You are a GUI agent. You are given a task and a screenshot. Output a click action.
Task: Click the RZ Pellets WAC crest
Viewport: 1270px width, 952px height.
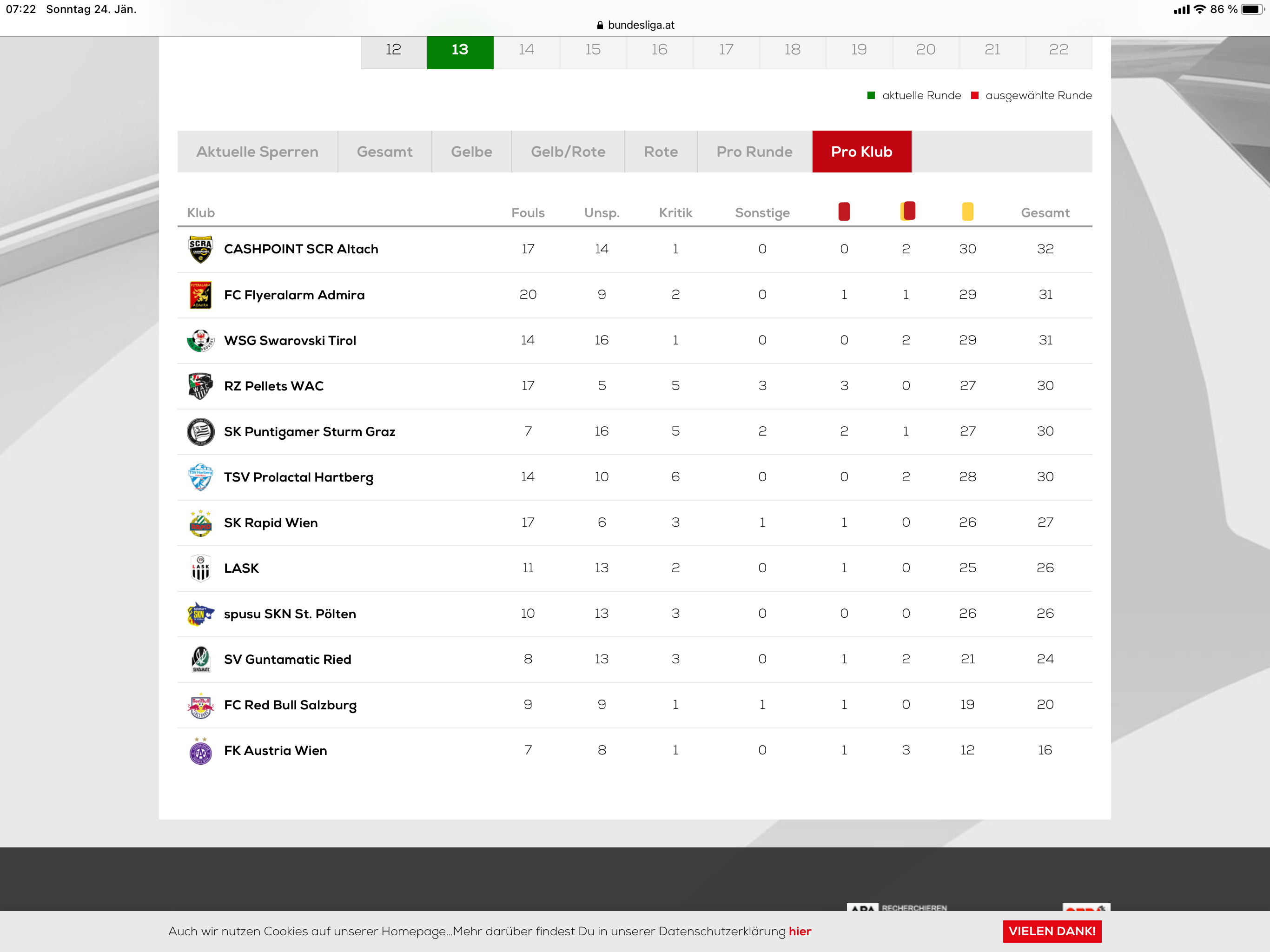click(x=200, y=386)
